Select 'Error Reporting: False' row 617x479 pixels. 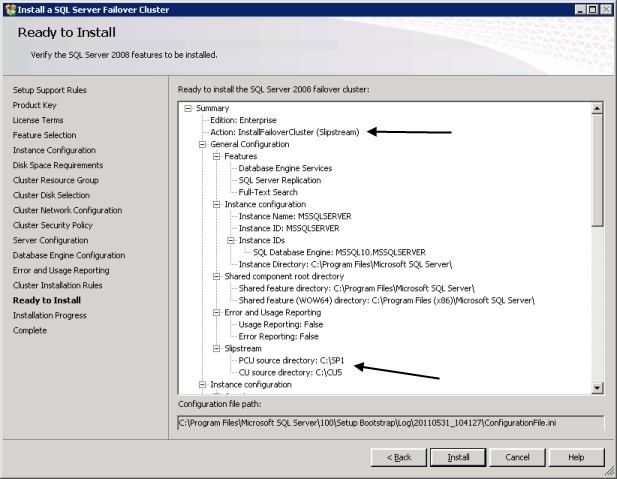pos(279,337)
